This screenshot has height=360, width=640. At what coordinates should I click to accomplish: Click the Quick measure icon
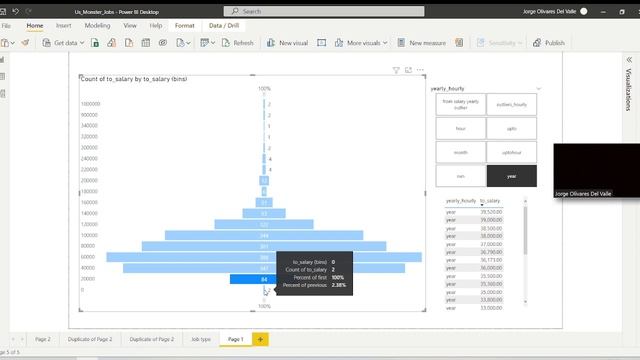pyautogui.click(x=459, y=43)
